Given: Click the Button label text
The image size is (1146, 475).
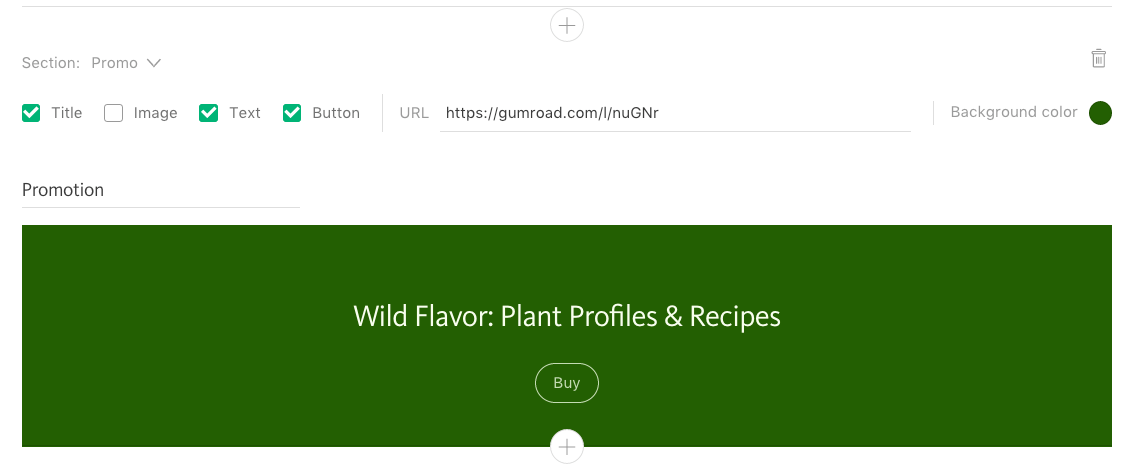Looking at the screenshot, I should point(335,113).
